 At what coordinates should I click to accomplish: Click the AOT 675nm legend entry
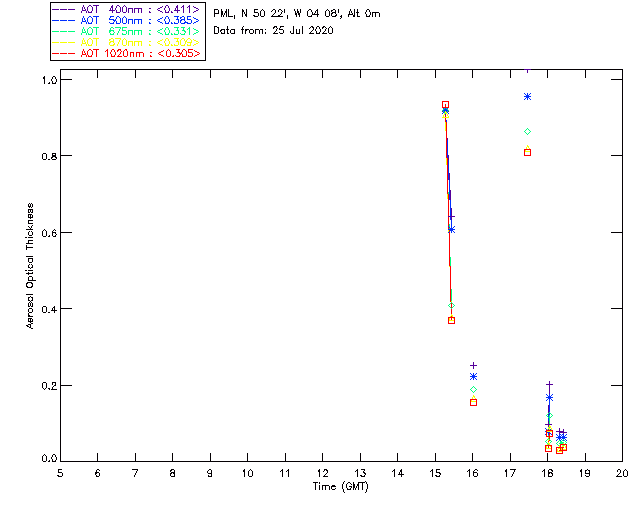tap(127, 31)
